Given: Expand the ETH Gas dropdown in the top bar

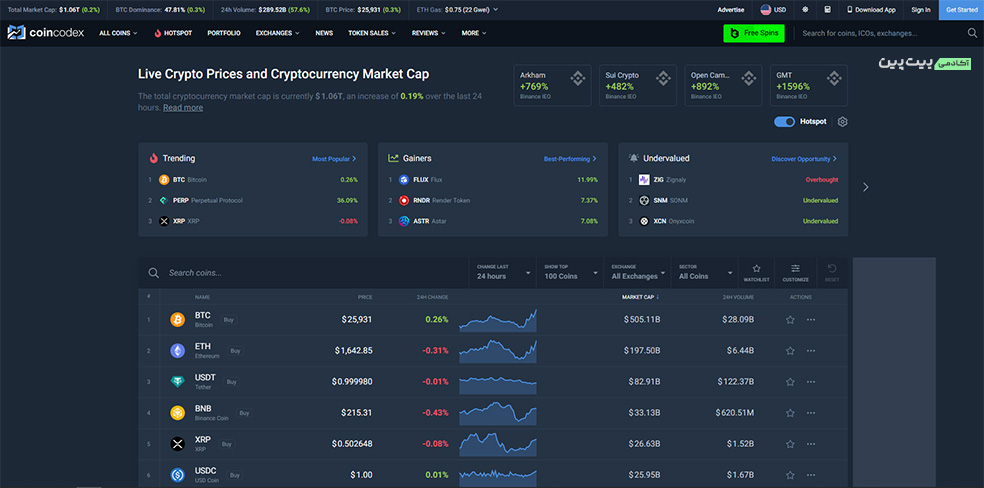Looking at the screenshot, I should [457, 9].
